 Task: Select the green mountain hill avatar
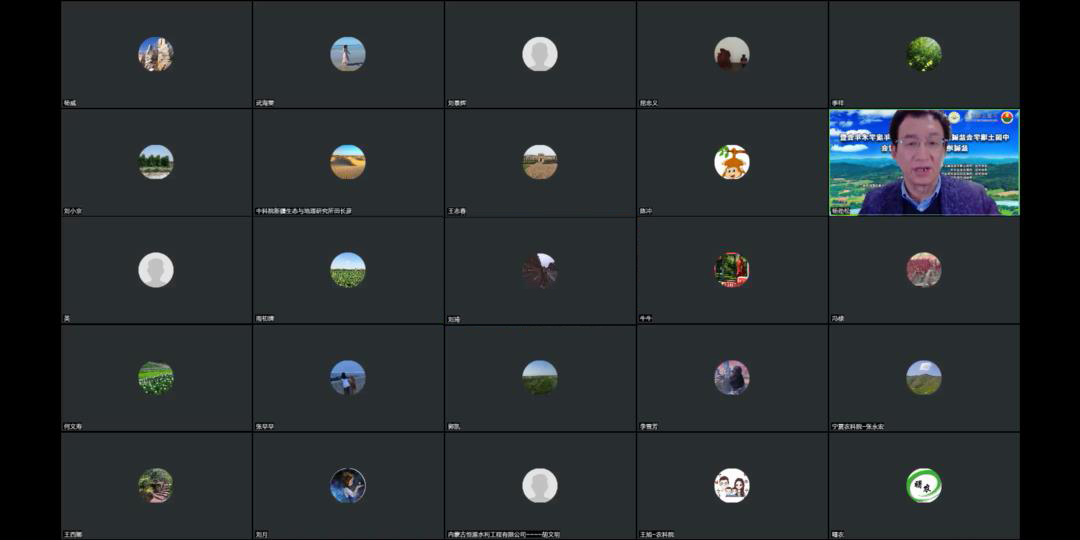point(924,377)
